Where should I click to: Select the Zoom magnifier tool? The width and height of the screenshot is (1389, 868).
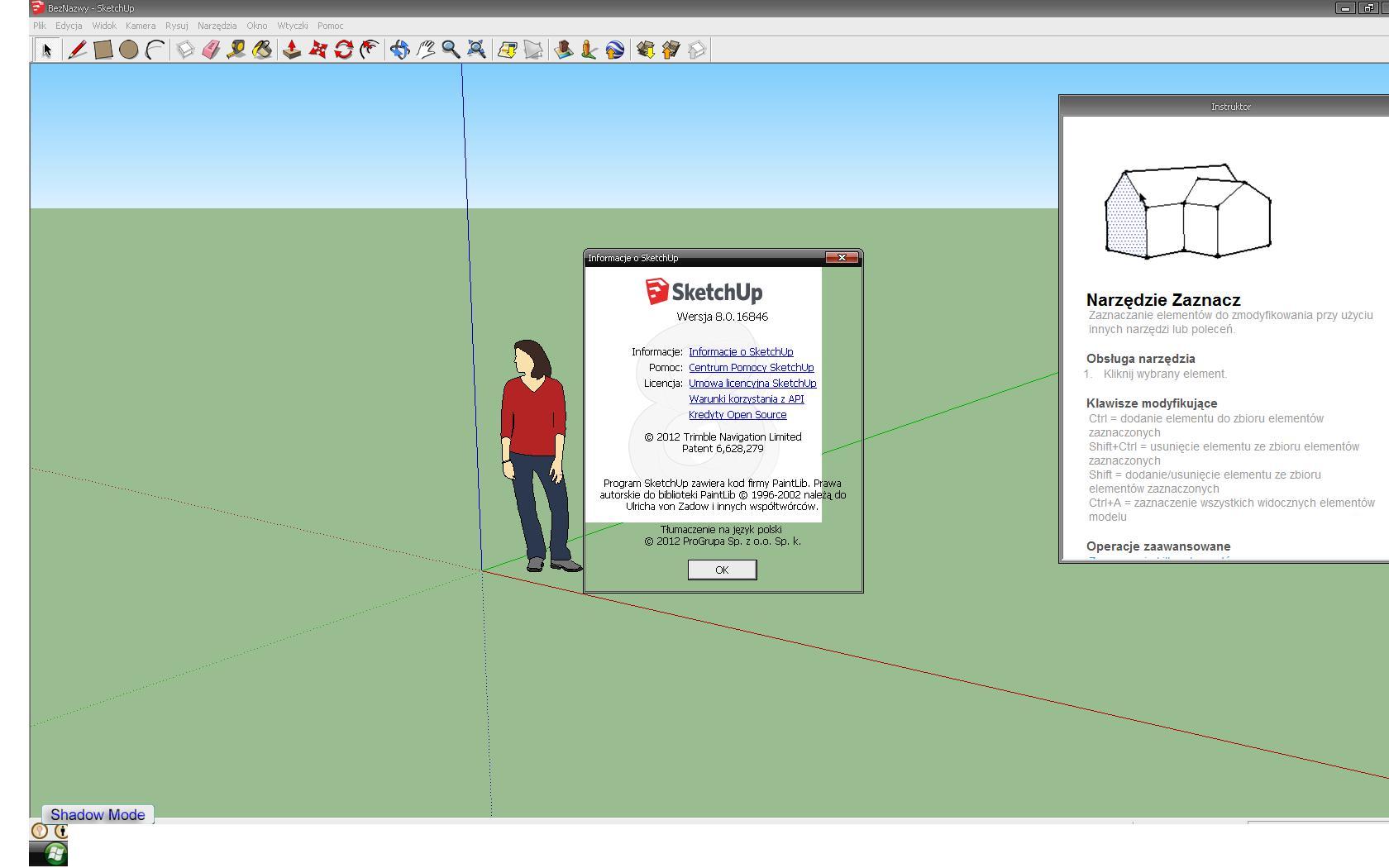click(451, 50)
